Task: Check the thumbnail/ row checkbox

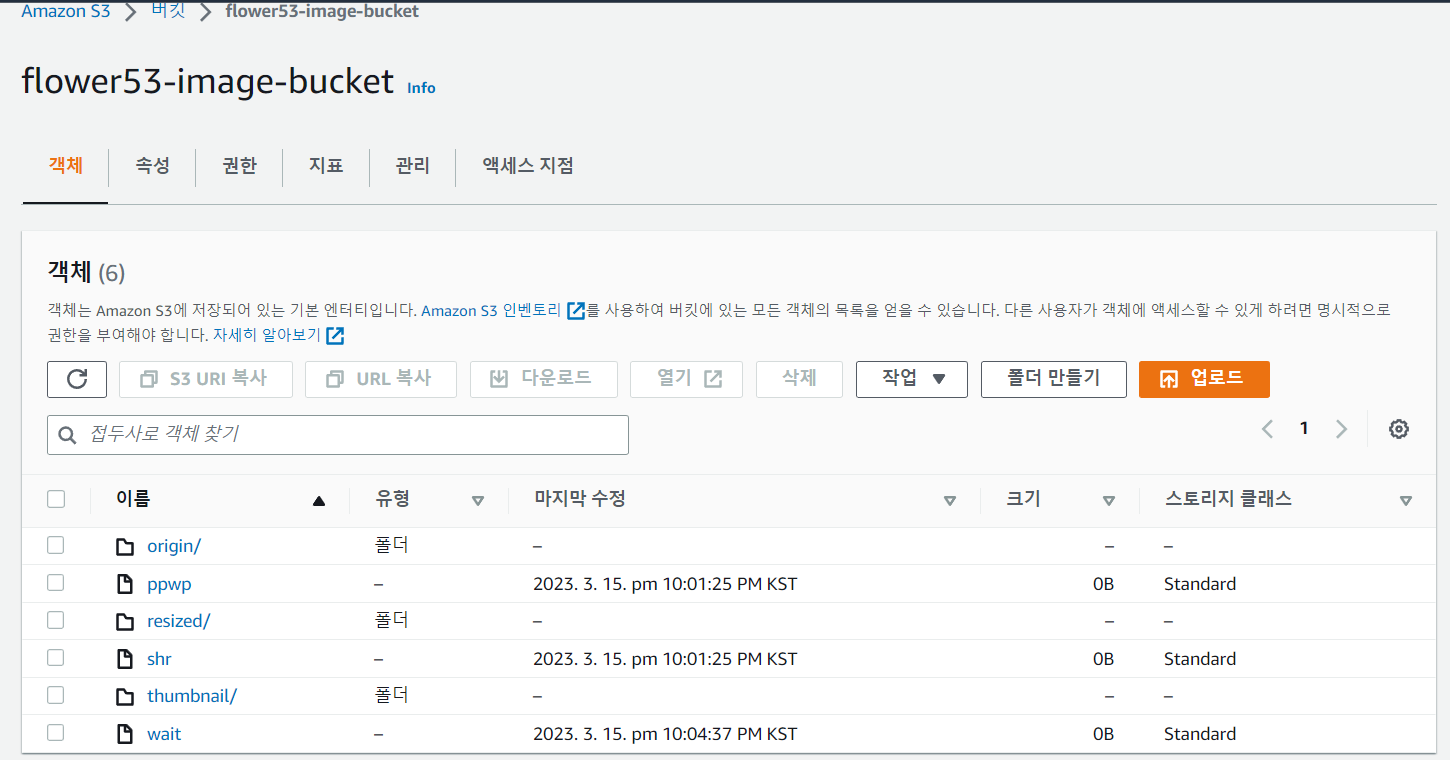Action: click(x=56, y=695)
